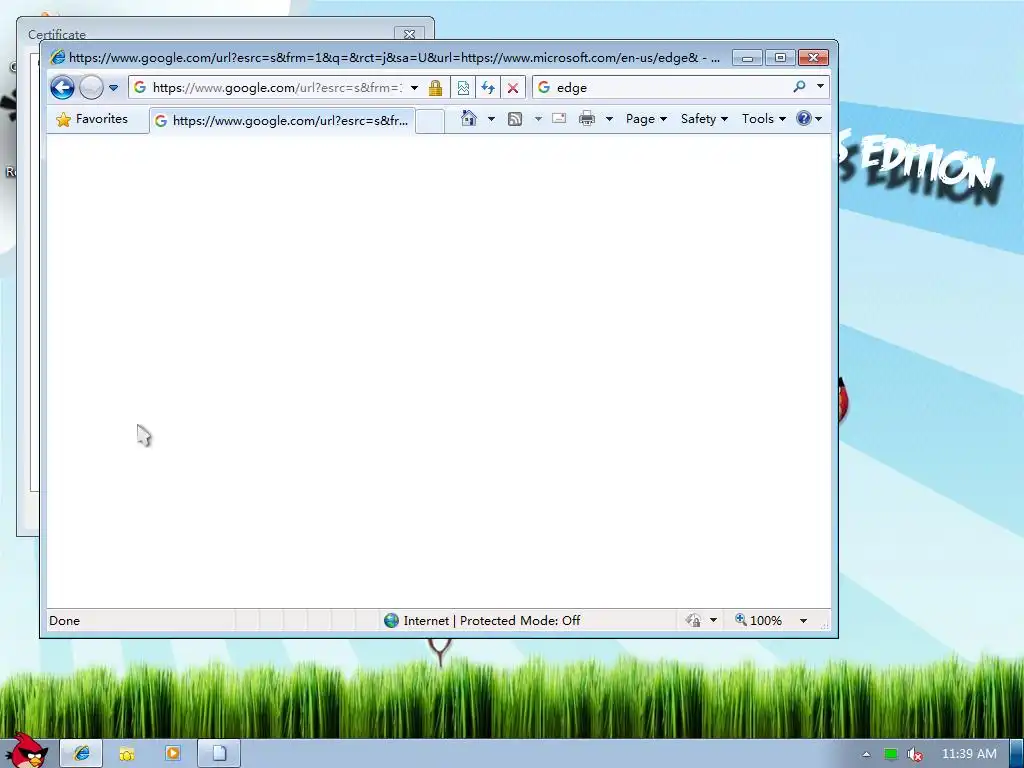The height and width of the screenshot is (768, 1024).
Task: Click the privacy/security status bar icon
Action: [694, 620]
